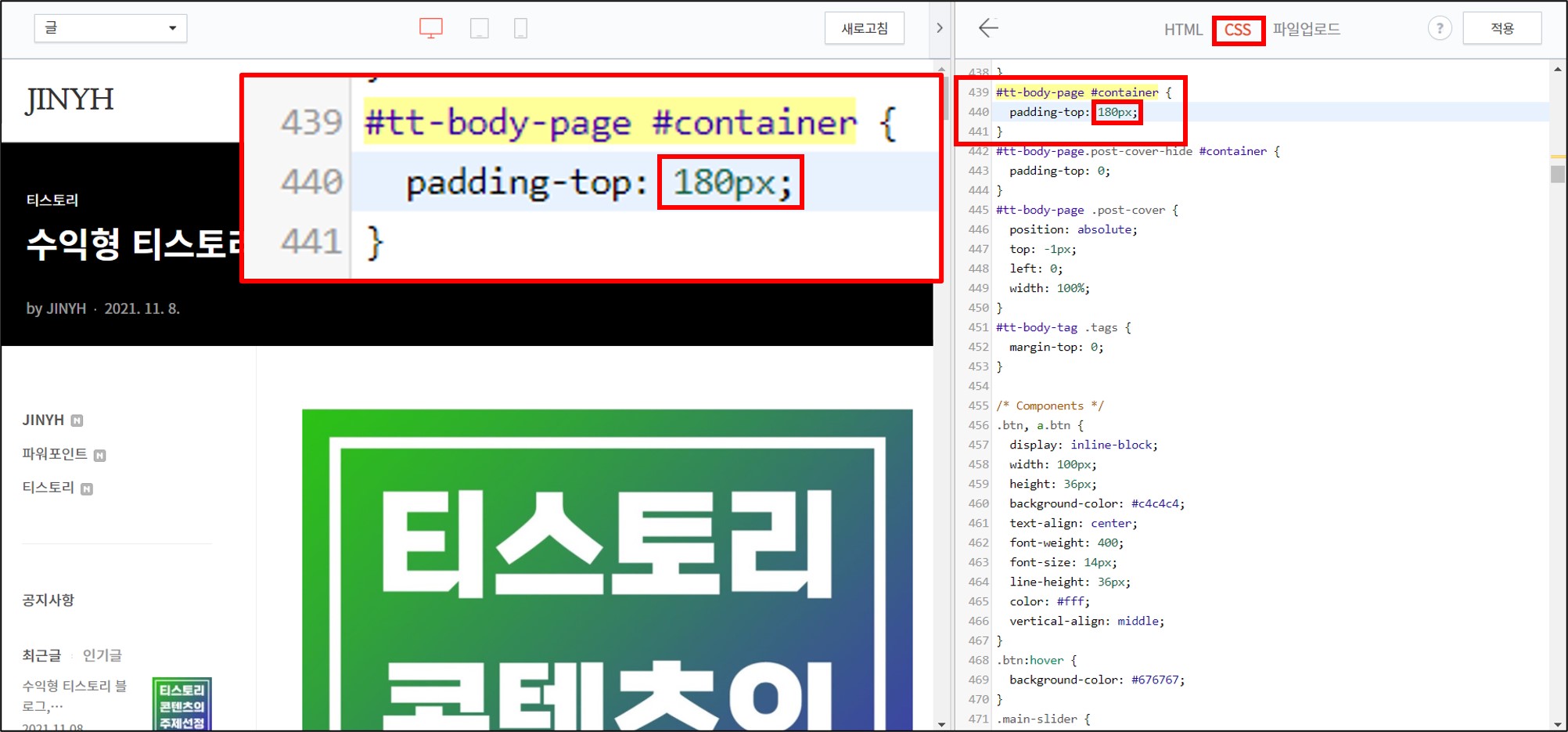
Task: Click the .main-slider selector on line 471
Action: click(x=1037, y=719)
